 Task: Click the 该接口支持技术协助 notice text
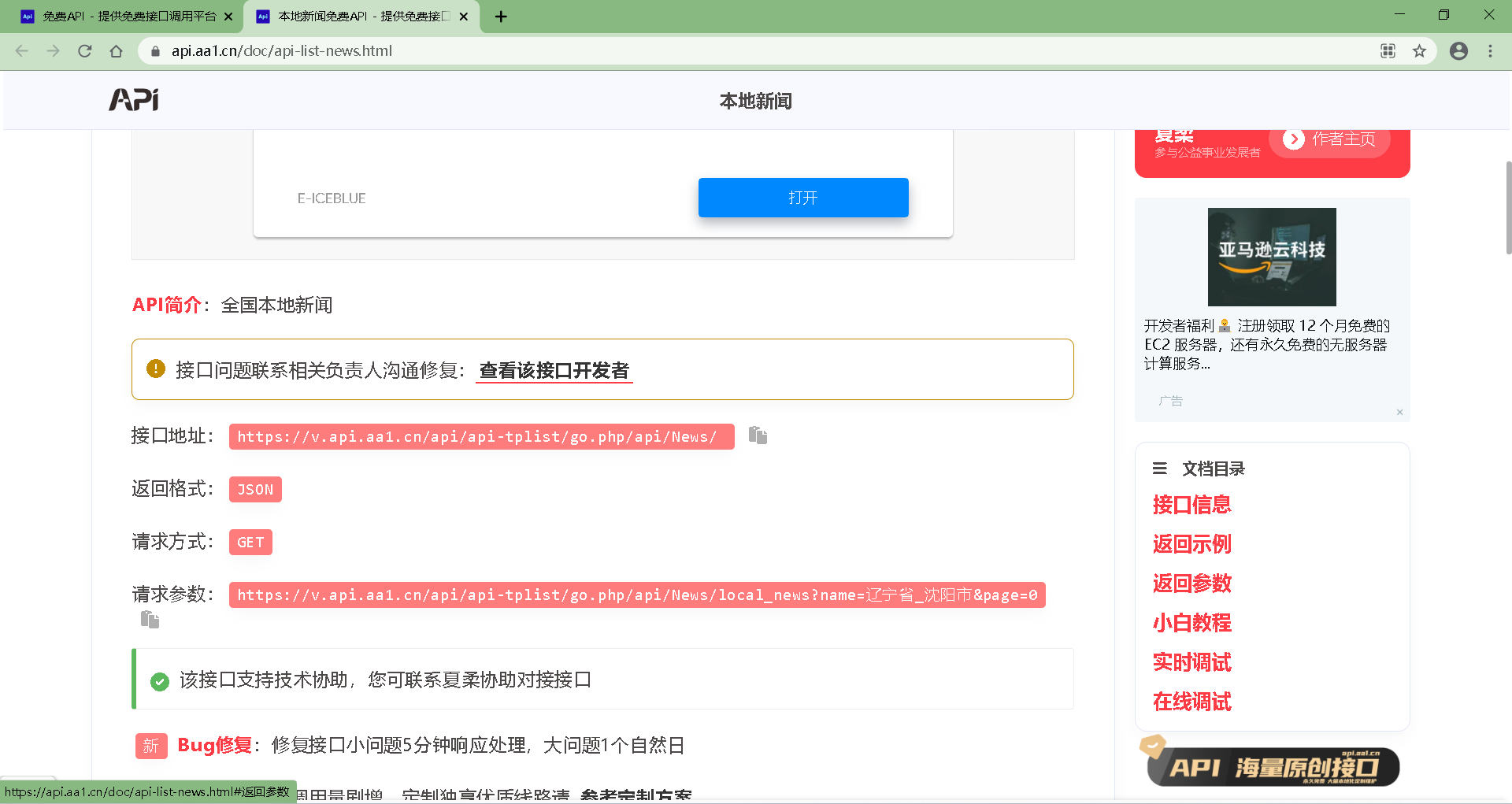click(385, 680)
